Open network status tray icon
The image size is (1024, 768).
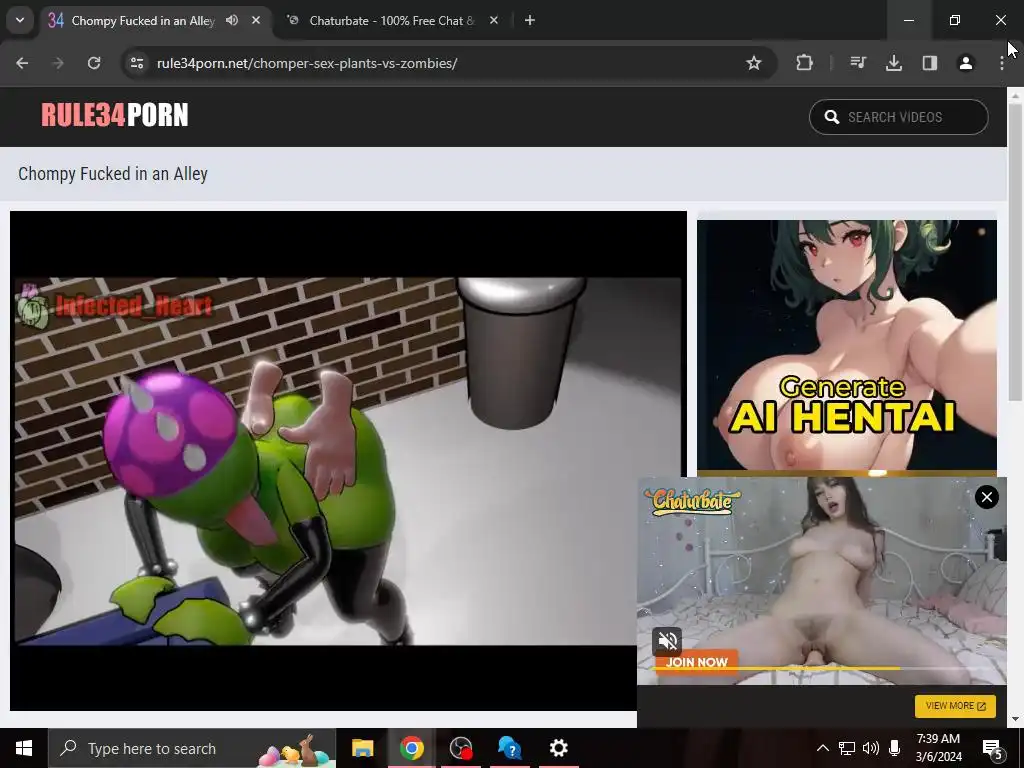pyautogui.click(x=847, y=748)
